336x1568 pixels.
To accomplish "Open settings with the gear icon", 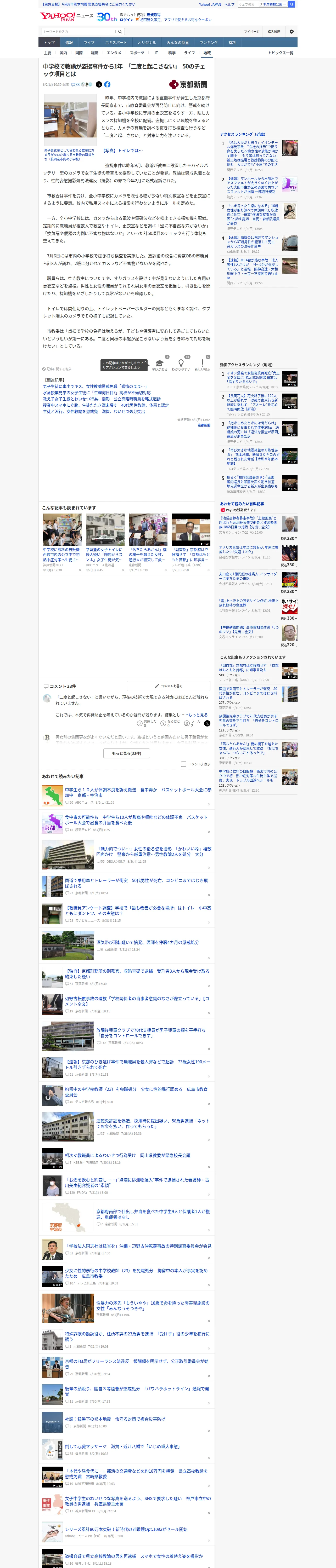I will 291,32.
